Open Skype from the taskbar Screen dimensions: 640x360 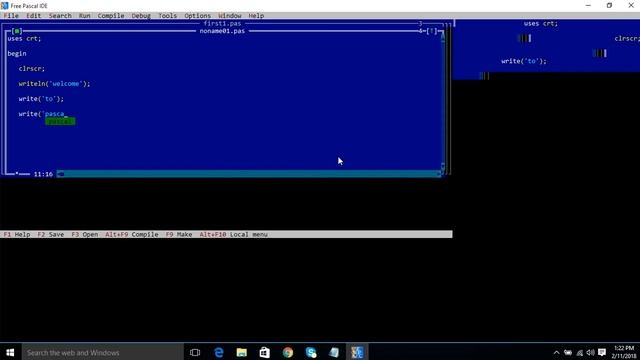tap(311, 352)
